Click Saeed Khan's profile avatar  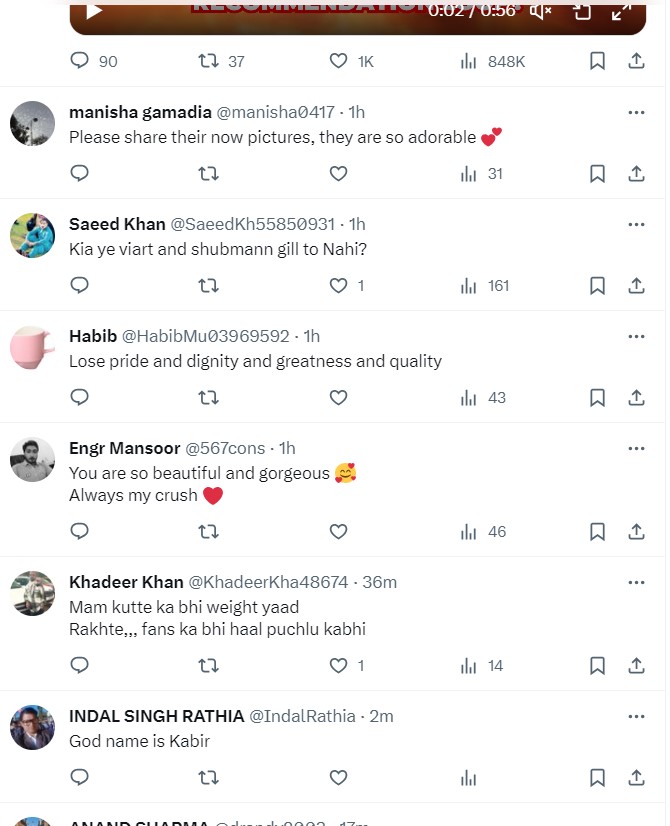point(32,235)
